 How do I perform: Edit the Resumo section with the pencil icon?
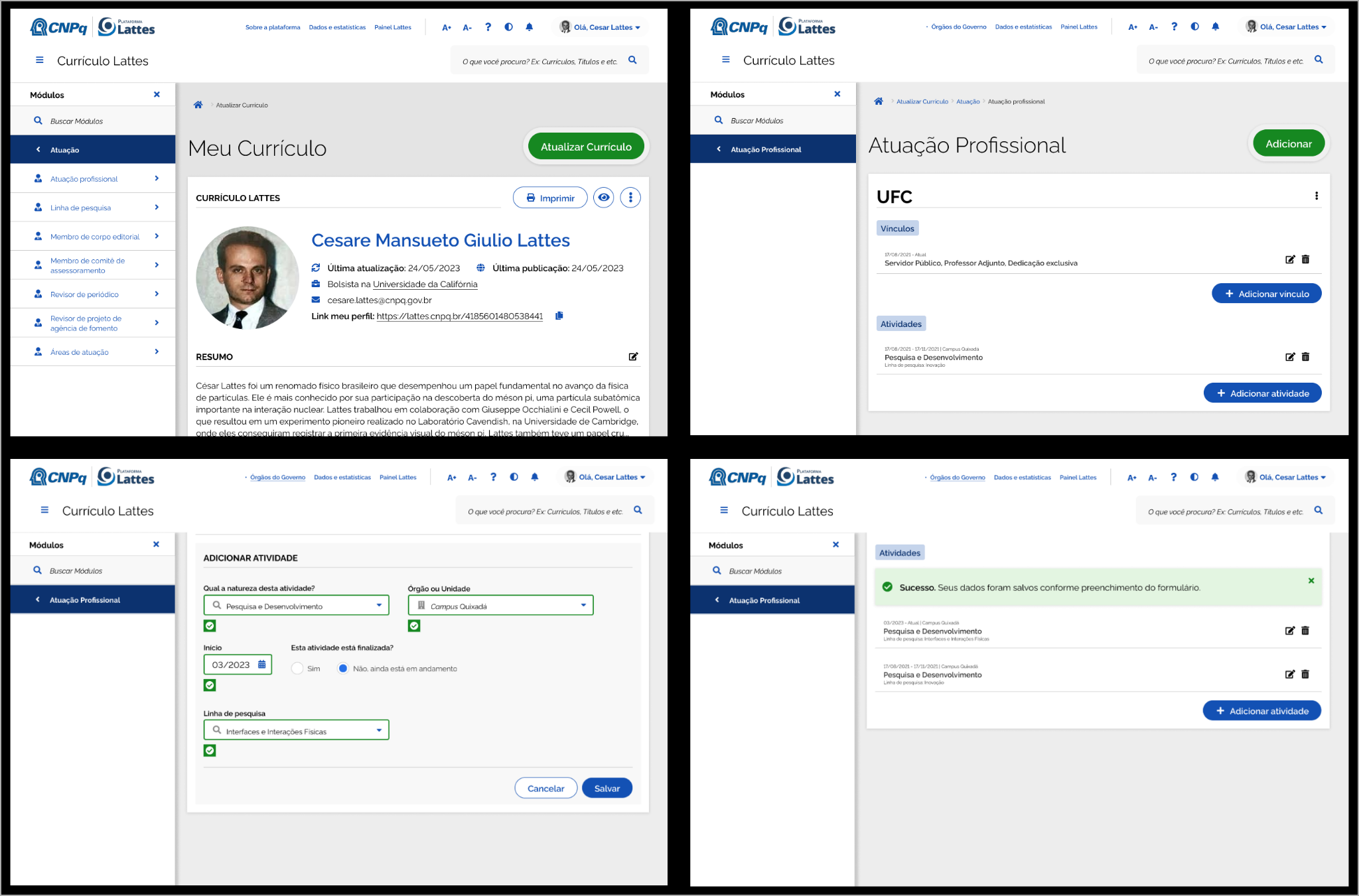pyautogui.click(x=634, y=357)
